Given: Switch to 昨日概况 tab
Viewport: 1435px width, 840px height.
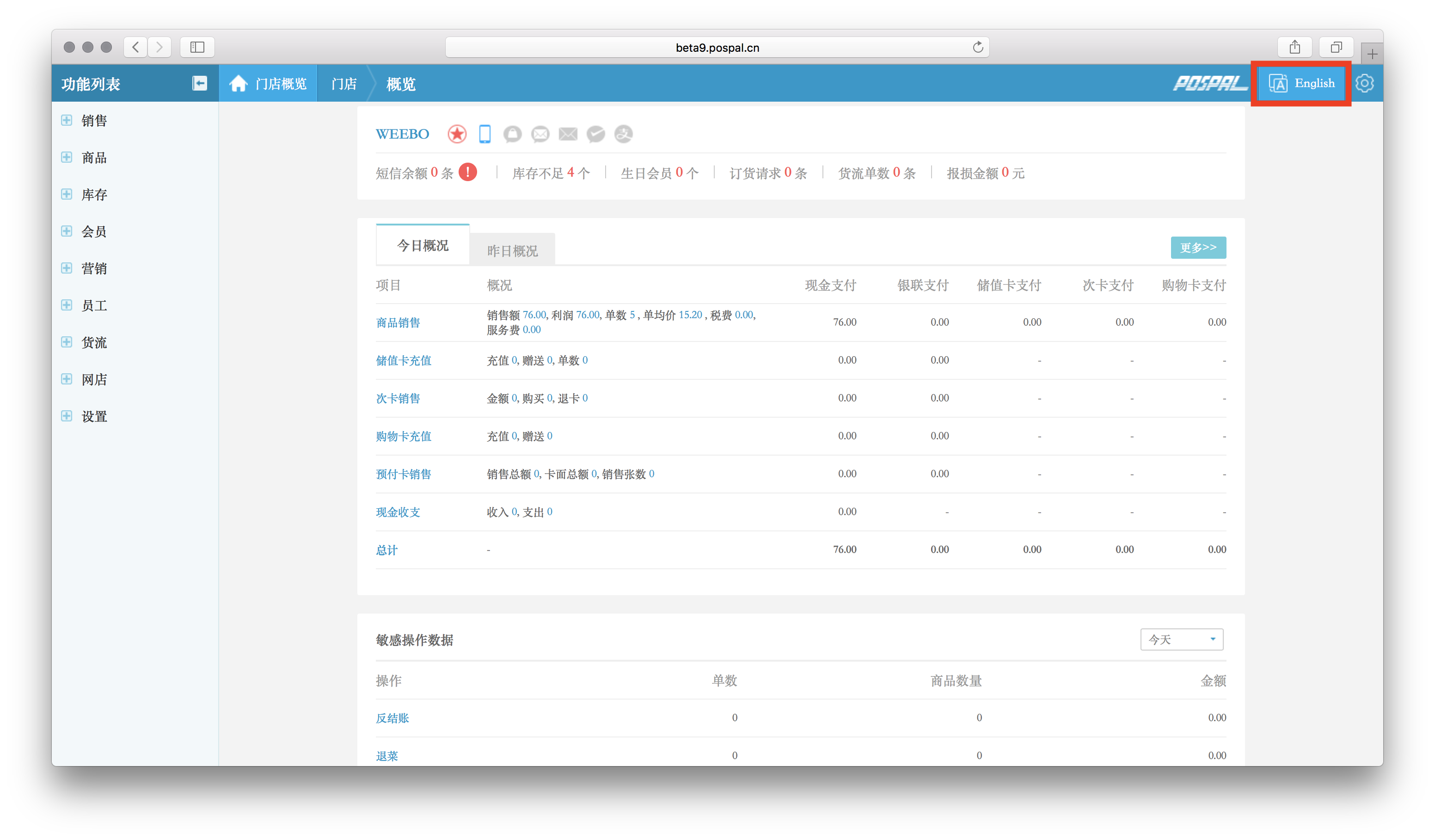Looking at the screenshot, I should (x=512, y=250).
